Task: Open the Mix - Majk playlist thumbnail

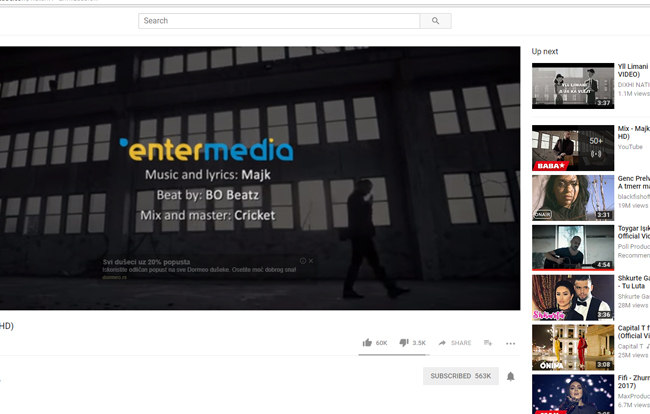Action: click(x=573, y=148)
